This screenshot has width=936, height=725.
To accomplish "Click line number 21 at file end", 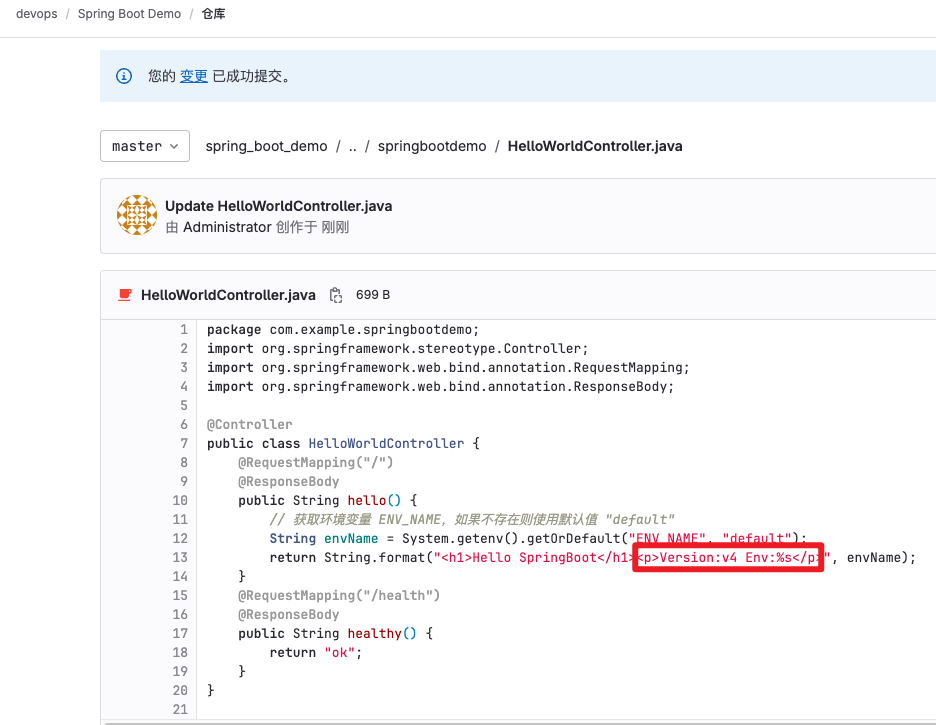I will pyautogui.click(x=180, y=709).
